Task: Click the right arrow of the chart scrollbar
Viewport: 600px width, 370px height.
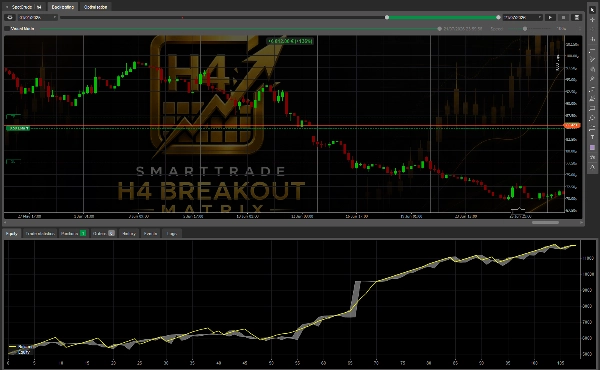Action: [581, 222]
